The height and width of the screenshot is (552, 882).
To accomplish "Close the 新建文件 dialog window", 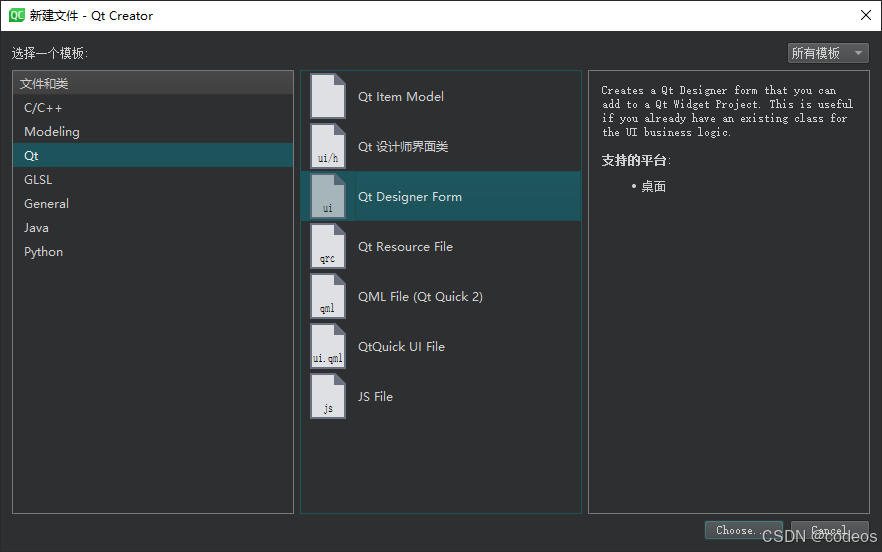I will (866, 15).
